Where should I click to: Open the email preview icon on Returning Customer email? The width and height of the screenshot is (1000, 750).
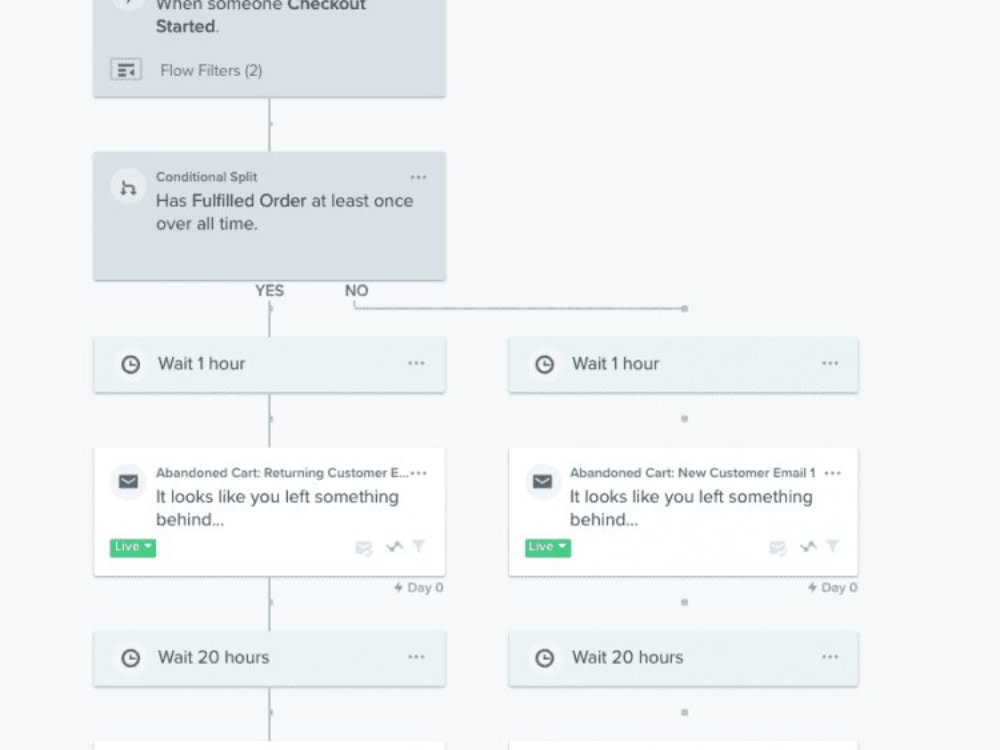coord(363,547)
